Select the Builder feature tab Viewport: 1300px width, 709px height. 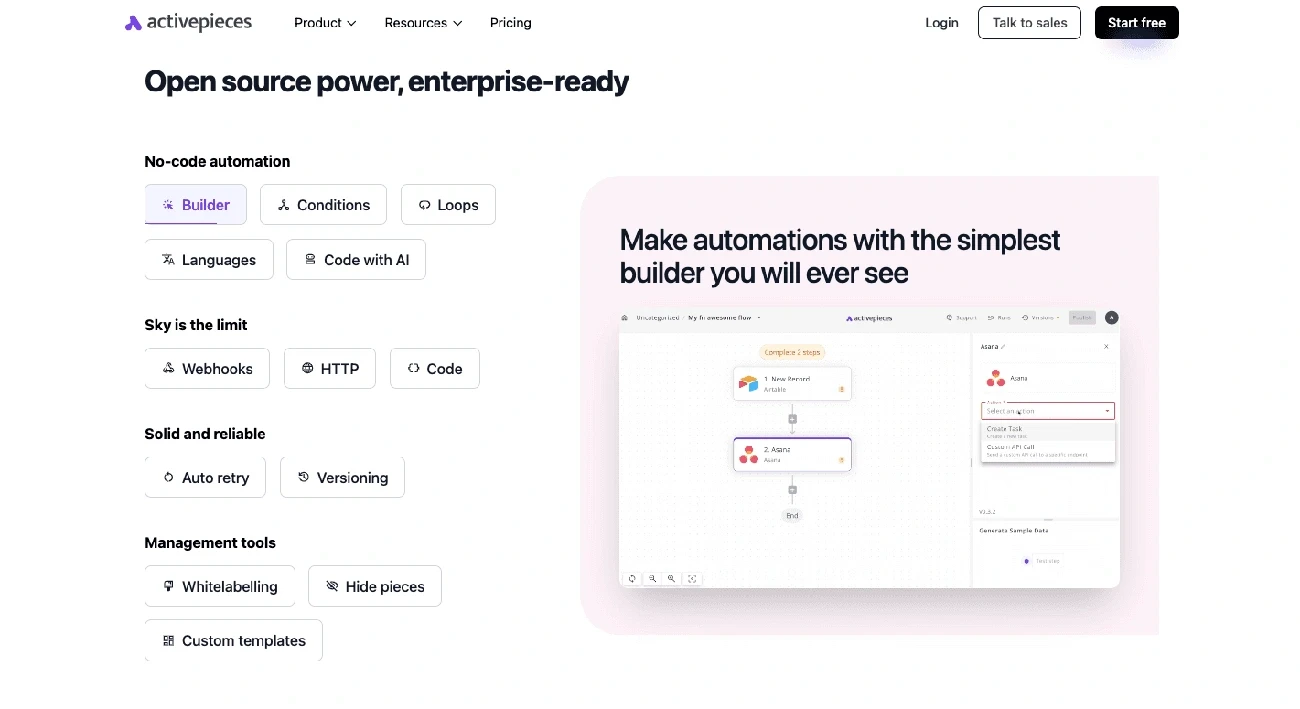point(196,204)
